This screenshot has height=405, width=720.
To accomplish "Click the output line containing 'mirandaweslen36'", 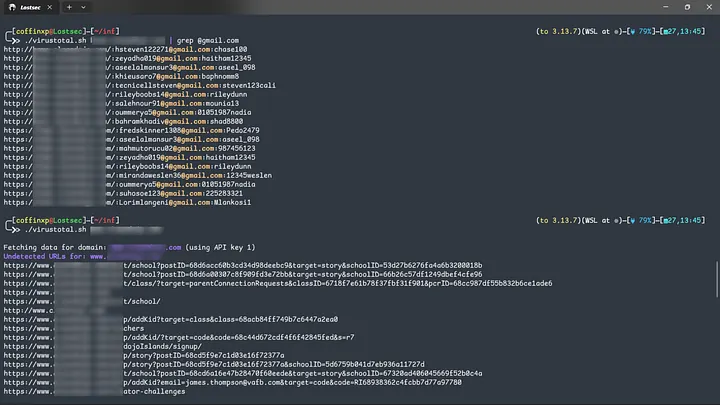I will pyautogui.click(x=138, y=175).
